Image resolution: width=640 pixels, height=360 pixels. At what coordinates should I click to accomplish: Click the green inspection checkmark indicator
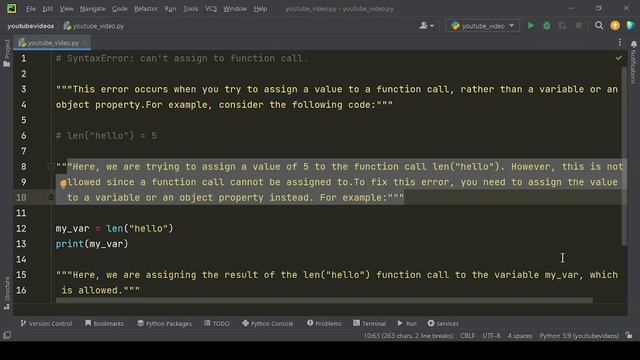pos(619,58)
